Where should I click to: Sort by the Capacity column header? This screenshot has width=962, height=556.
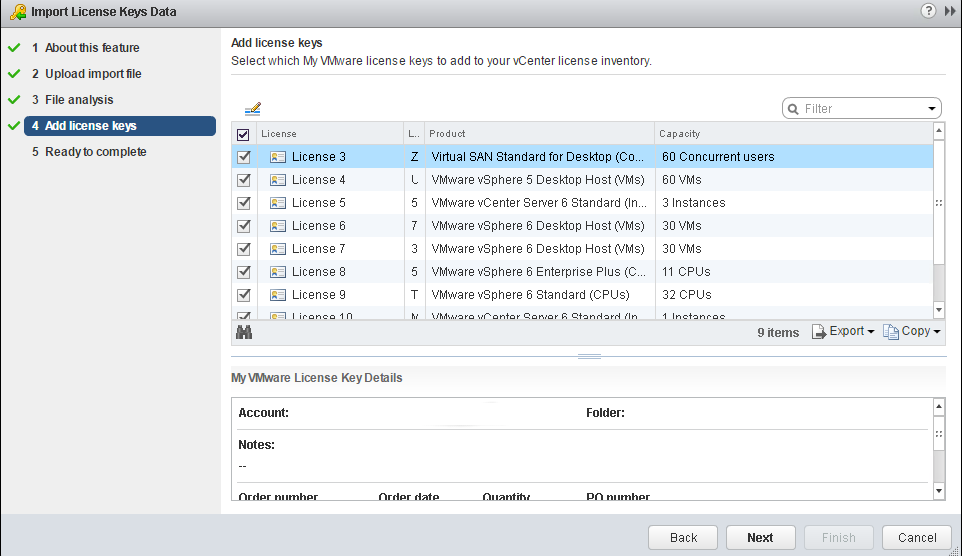pos(794,134)
